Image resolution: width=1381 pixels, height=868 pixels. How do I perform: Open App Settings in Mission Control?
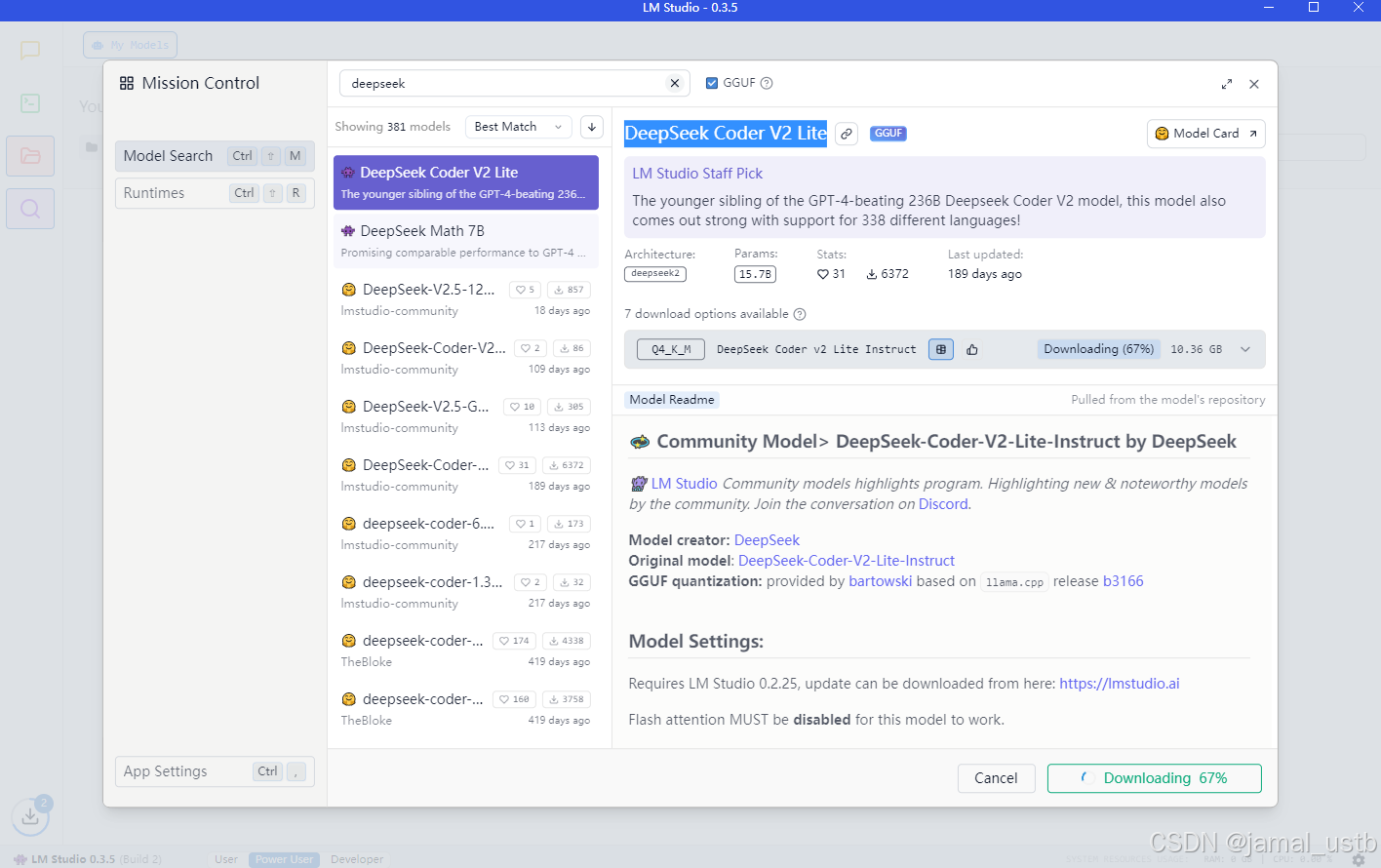coord(215,771)
